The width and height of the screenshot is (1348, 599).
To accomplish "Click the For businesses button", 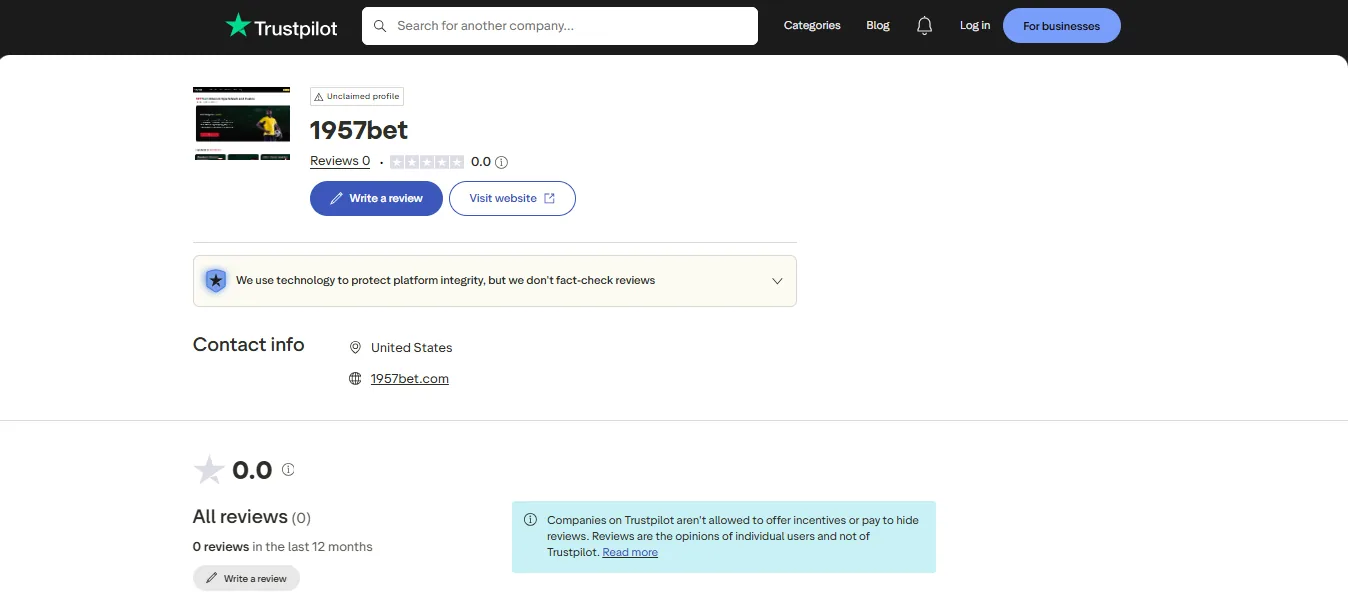I will [1061, 26].
